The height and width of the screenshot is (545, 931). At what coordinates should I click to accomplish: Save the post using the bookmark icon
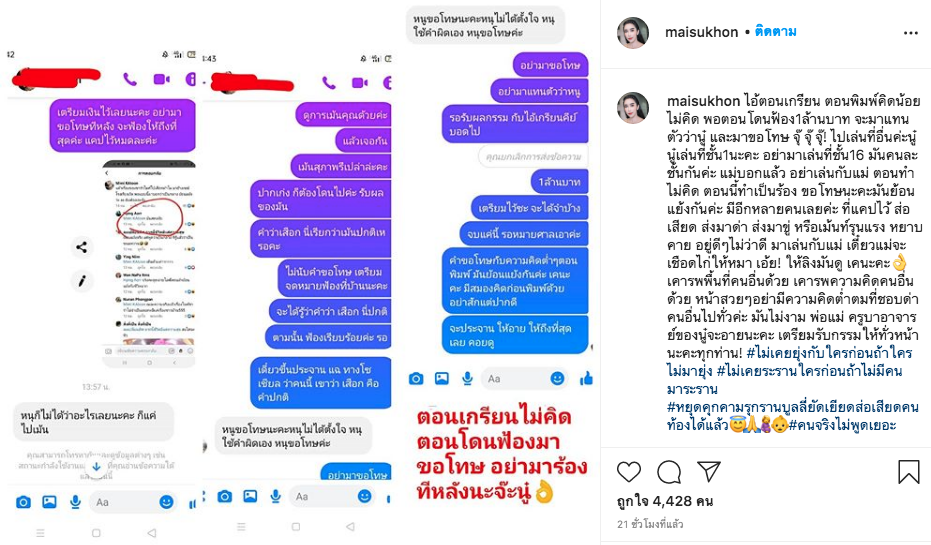pyautogui.click(x=908, y=471)
